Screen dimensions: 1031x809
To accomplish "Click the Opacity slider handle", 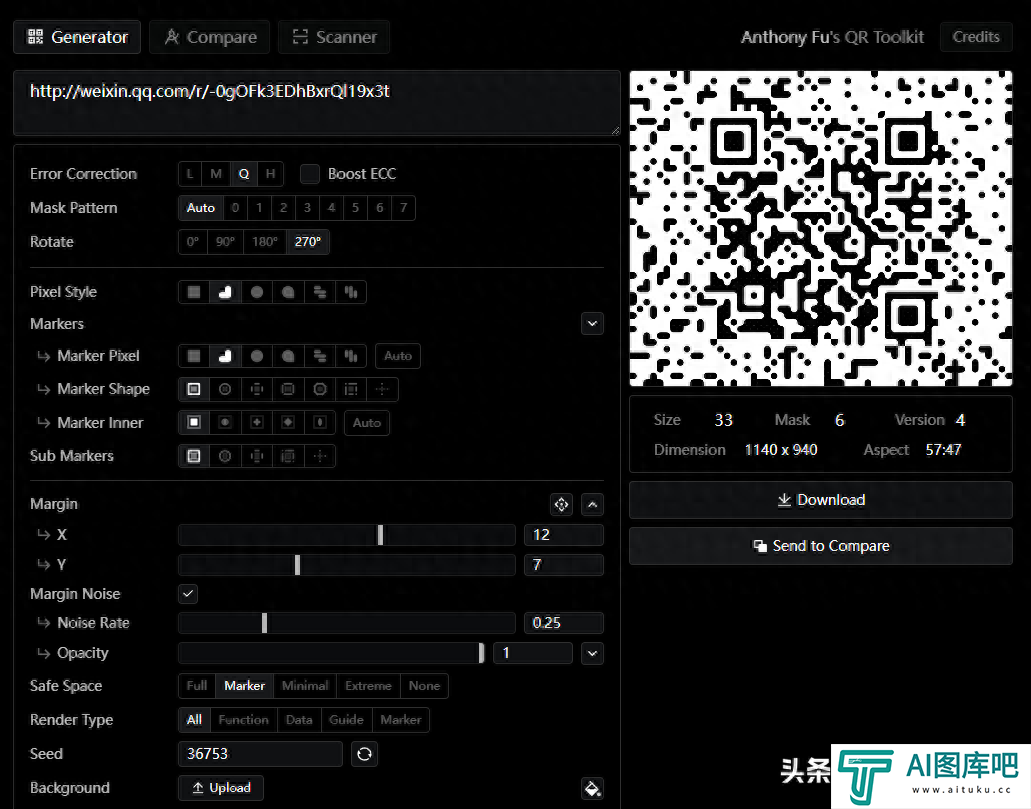I will (482, 653).
